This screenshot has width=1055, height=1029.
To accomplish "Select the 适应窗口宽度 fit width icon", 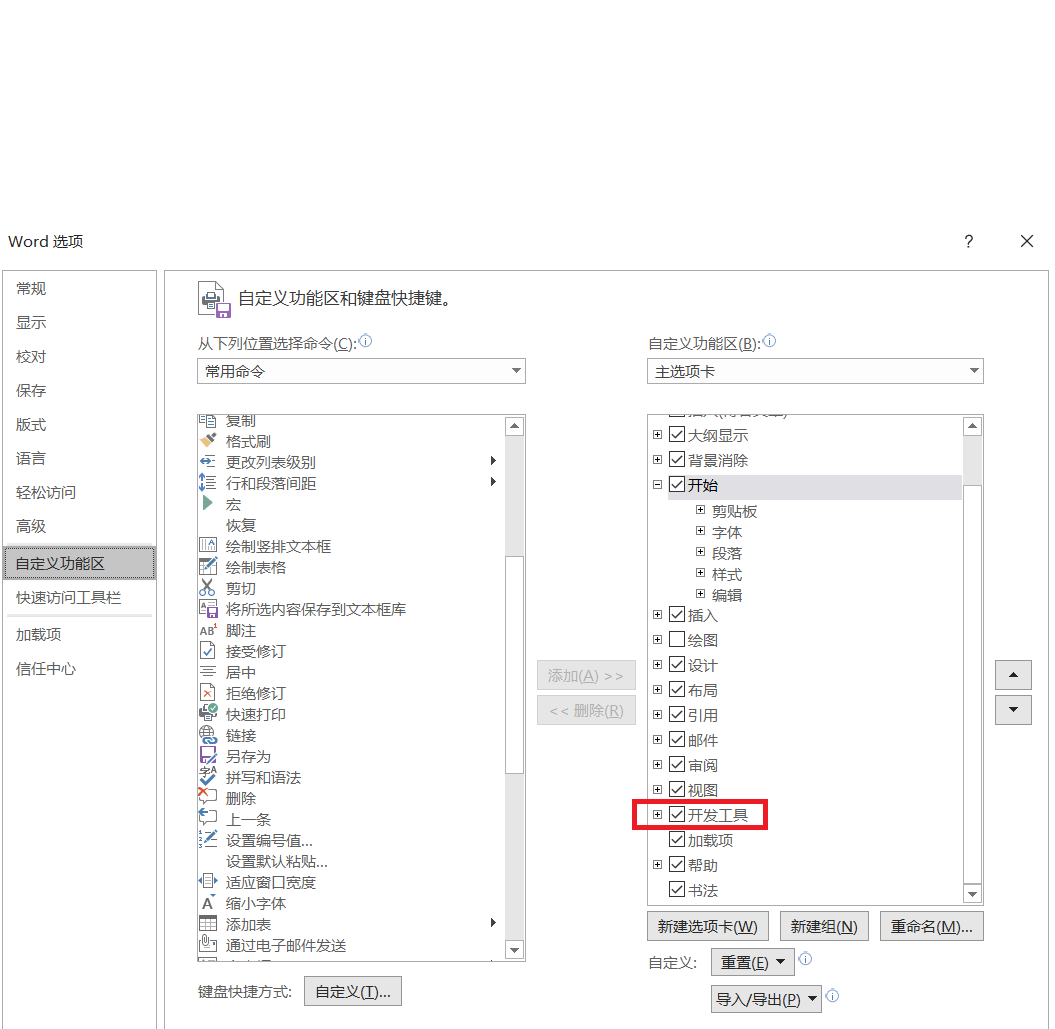I will click(208, 882).
